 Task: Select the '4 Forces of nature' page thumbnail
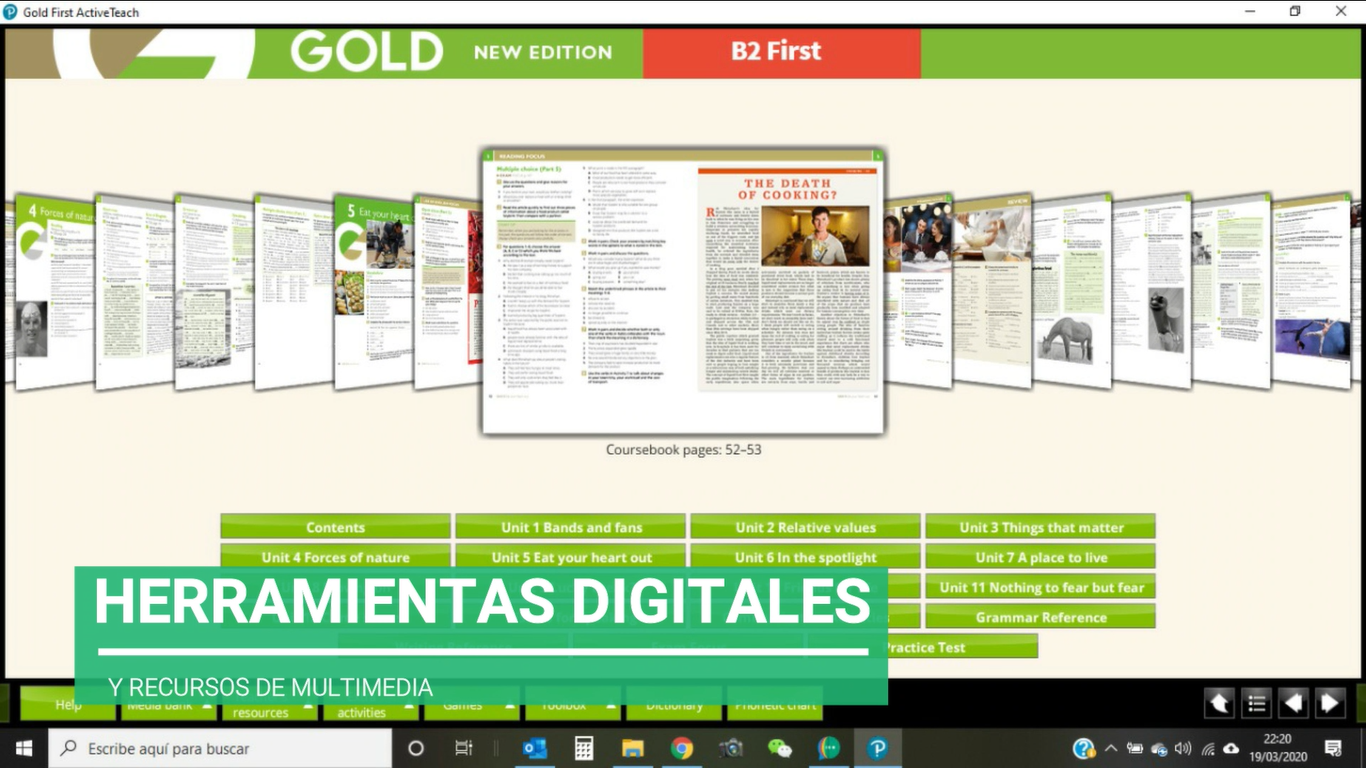coord(55,291)
